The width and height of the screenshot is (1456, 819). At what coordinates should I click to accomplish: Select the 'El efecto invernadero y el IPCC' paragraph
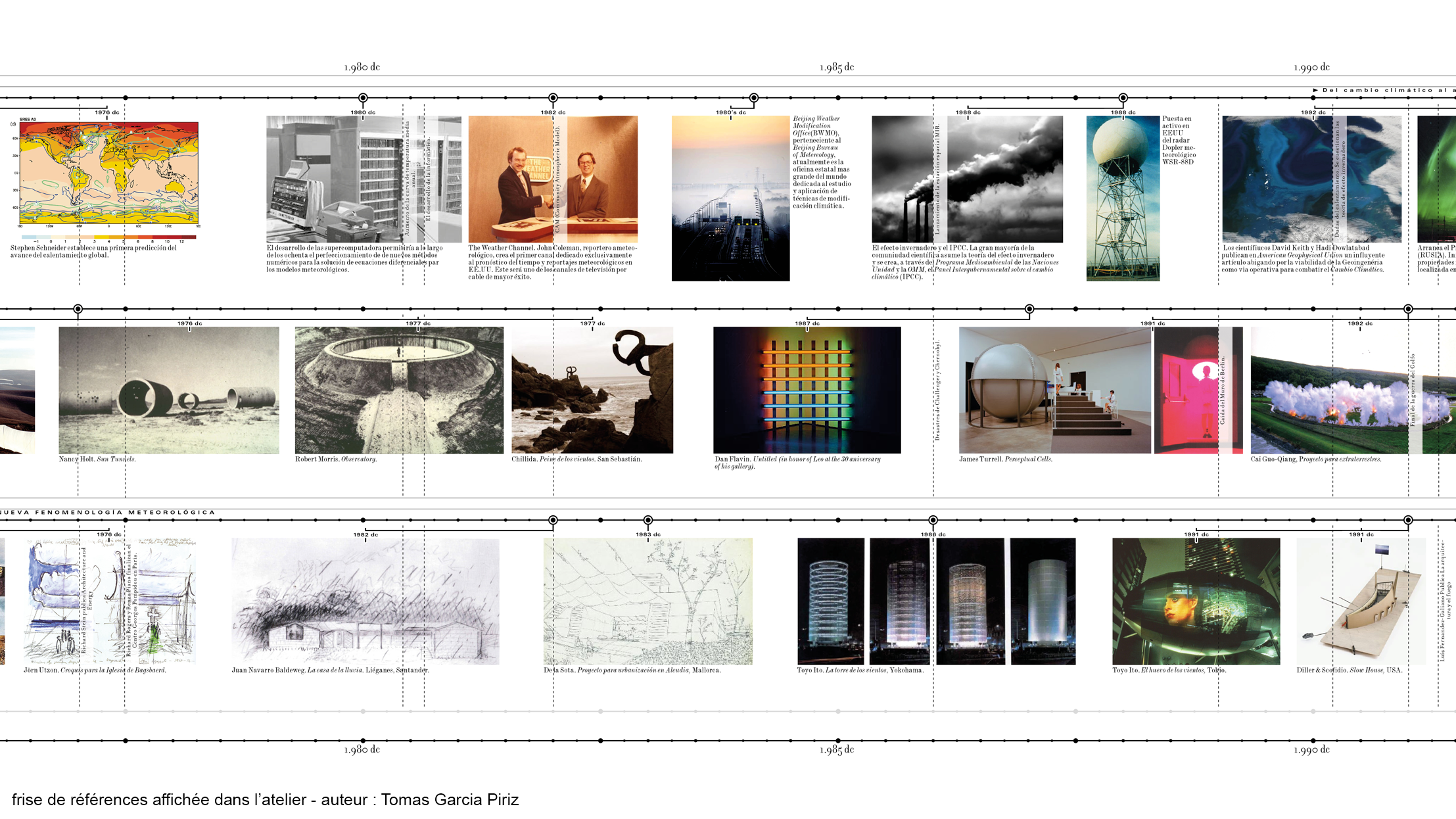966,262
